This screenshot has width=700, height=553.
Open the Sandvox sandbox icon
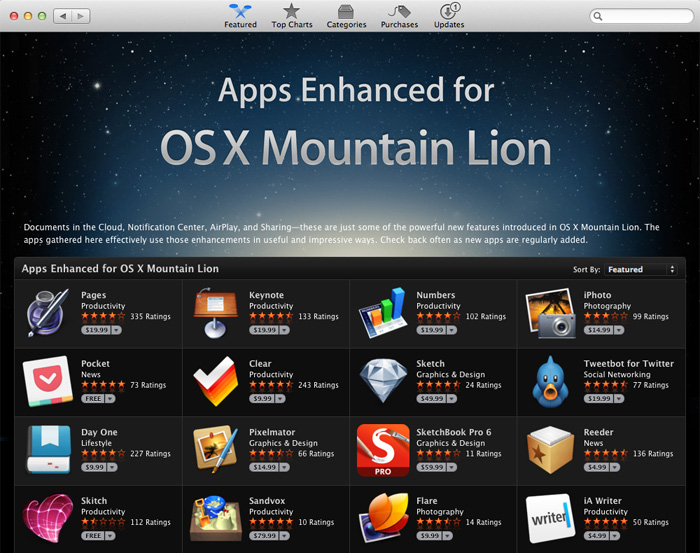[216, 518]
